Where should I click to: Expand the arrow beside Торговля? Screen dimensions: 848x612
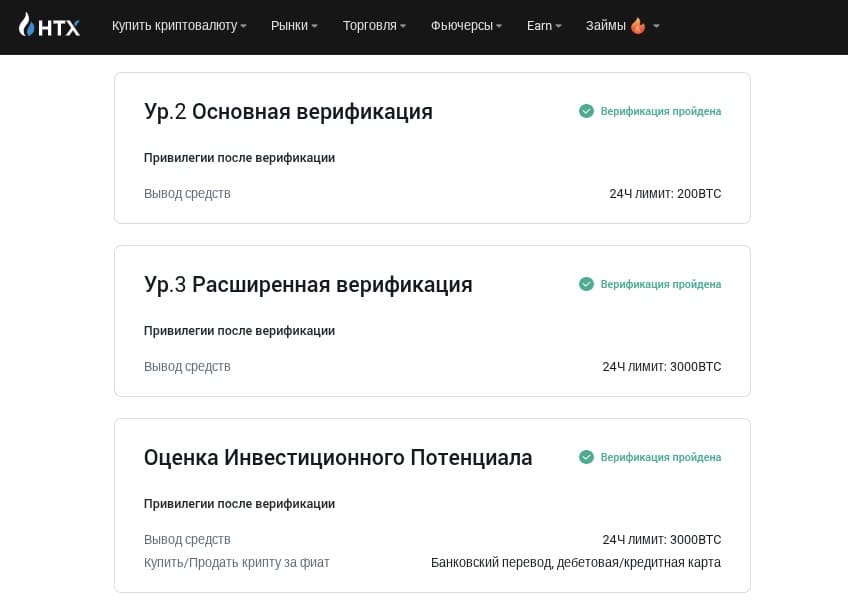[x=403, y=26]
